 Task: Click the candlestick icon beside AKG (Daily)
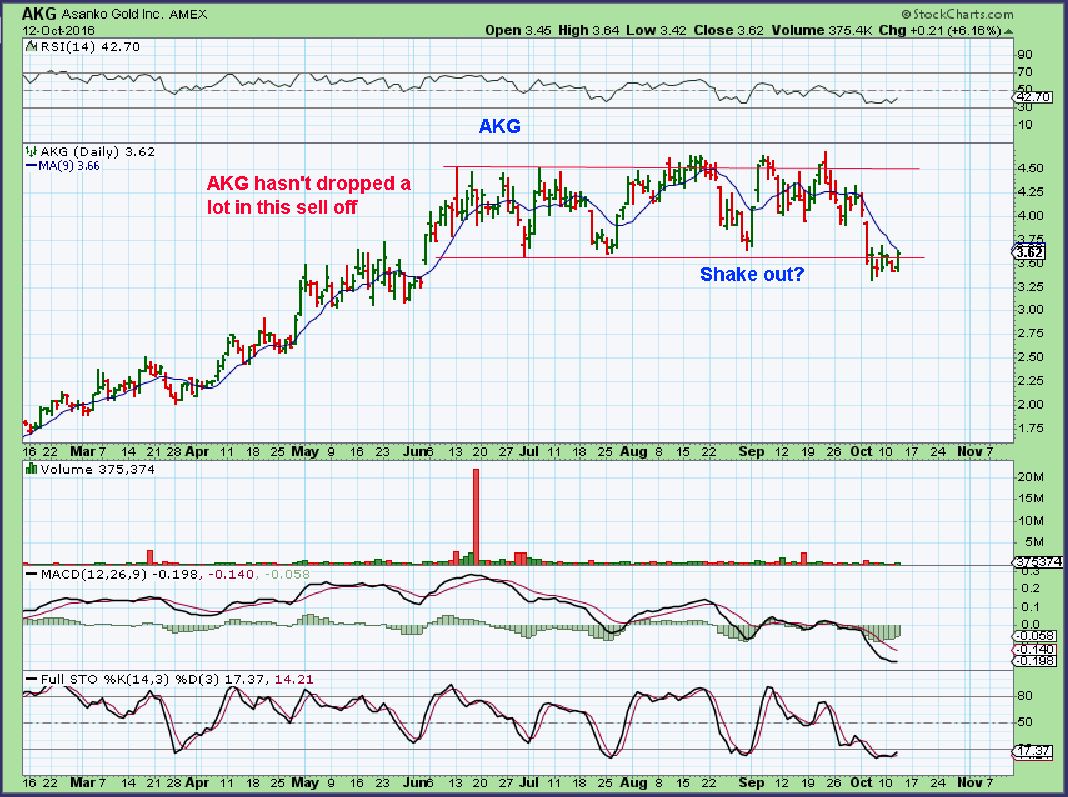click(31, 151)
